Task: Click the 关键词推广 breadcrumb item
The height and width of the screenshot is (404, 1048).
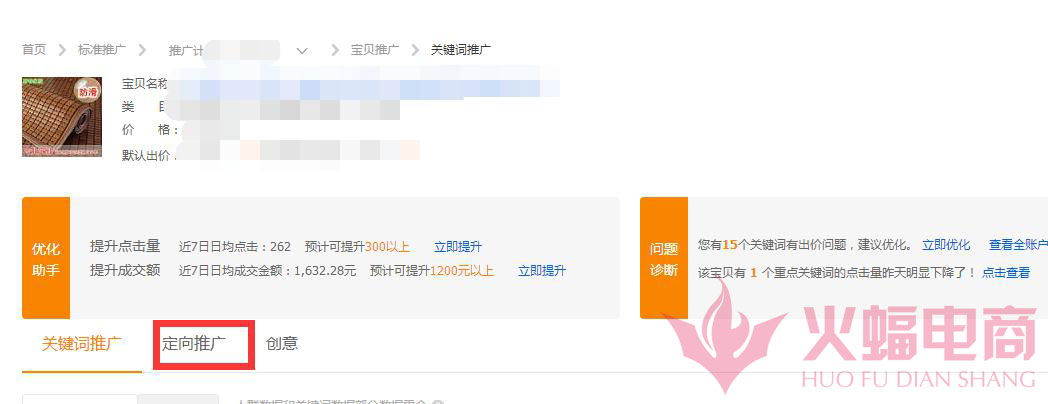Action: [461, 50]
